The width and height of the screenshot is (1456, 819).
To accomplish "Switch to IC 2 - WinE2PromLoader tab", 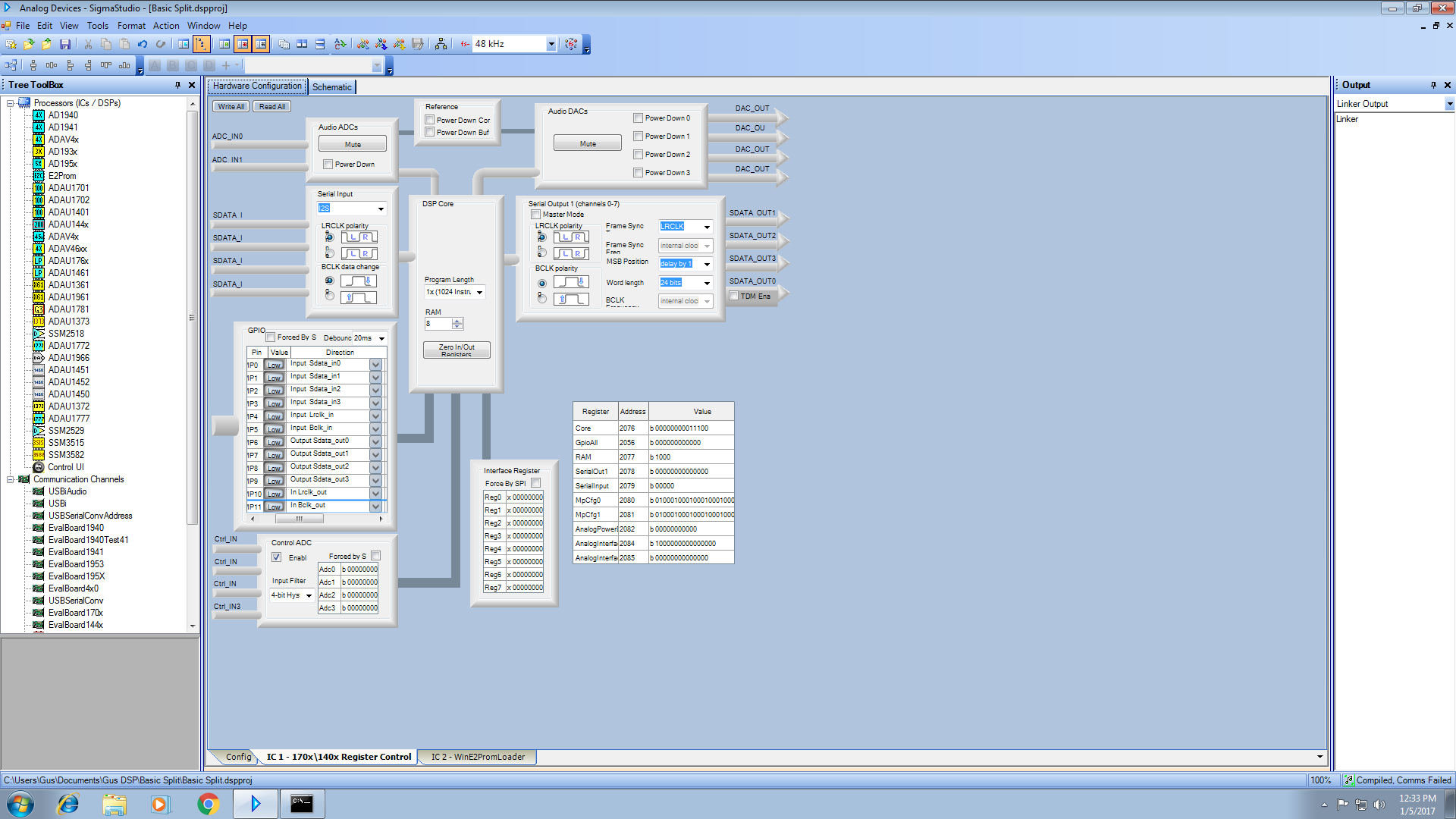I will pyautogui.click(x=478, y=757).
